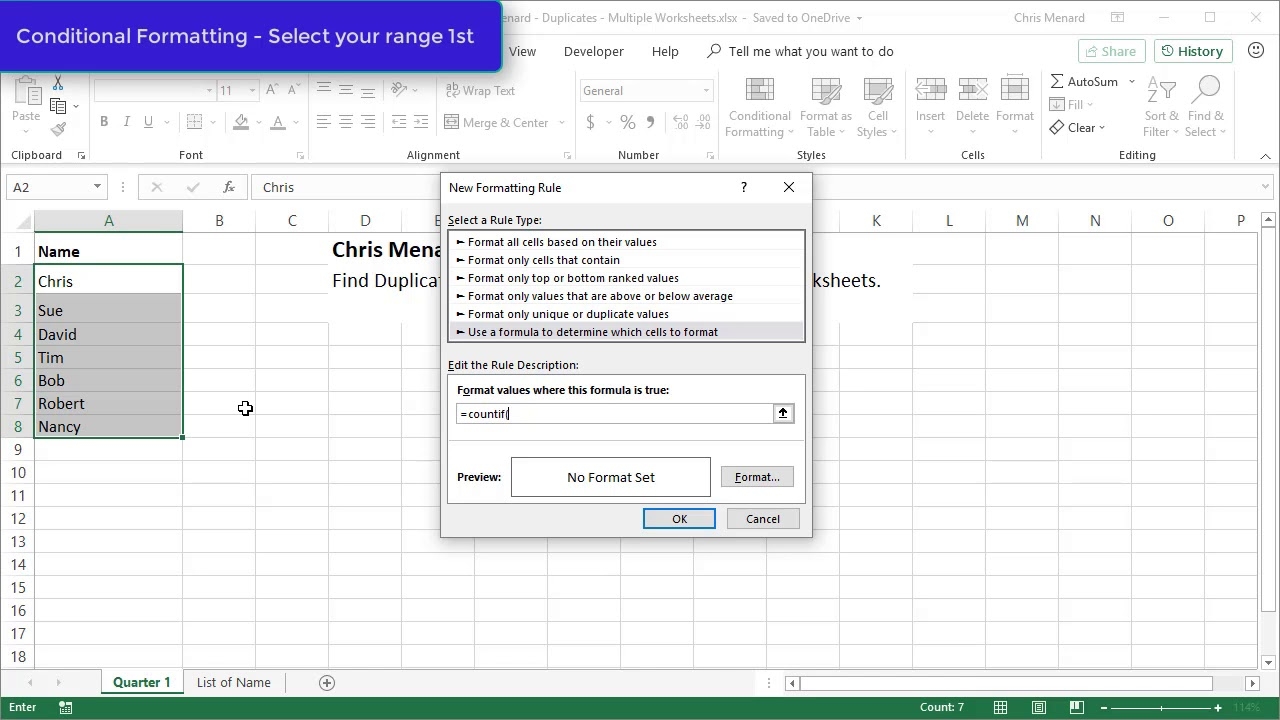Open the Developer ribbon tab

(593, 51)
